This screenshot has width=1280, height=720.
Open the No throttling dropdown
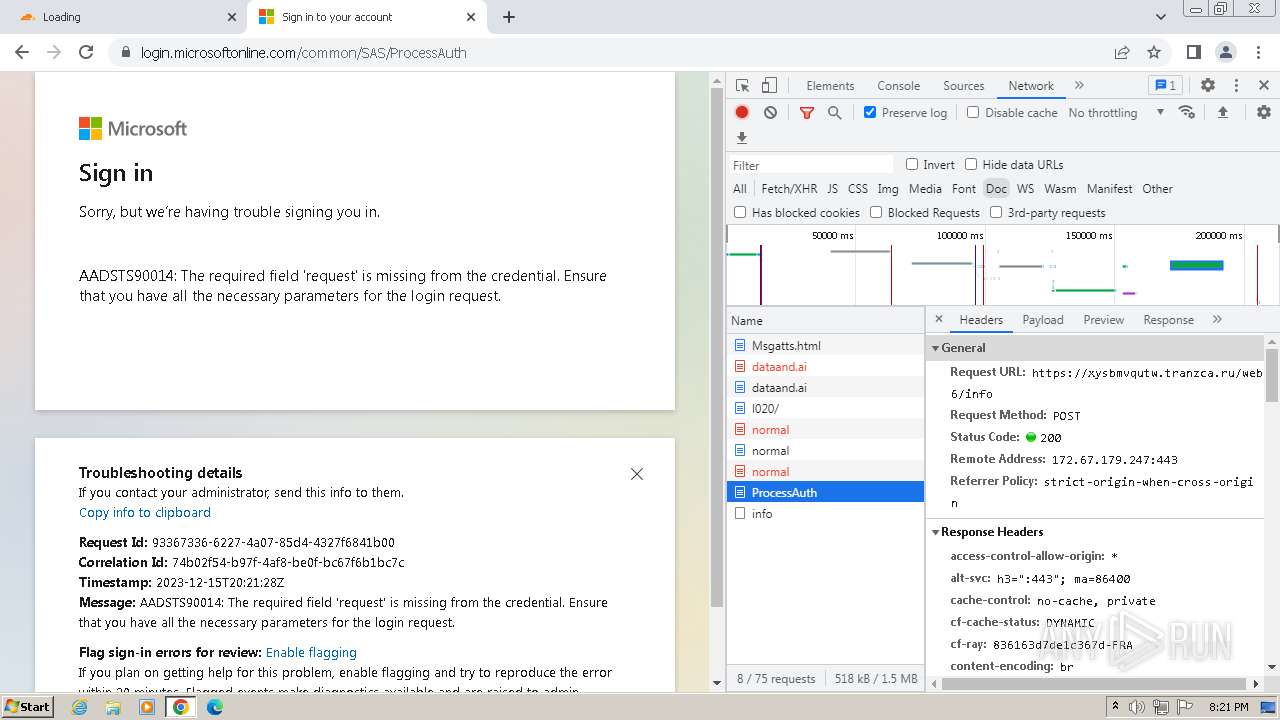coord(1116,113)
